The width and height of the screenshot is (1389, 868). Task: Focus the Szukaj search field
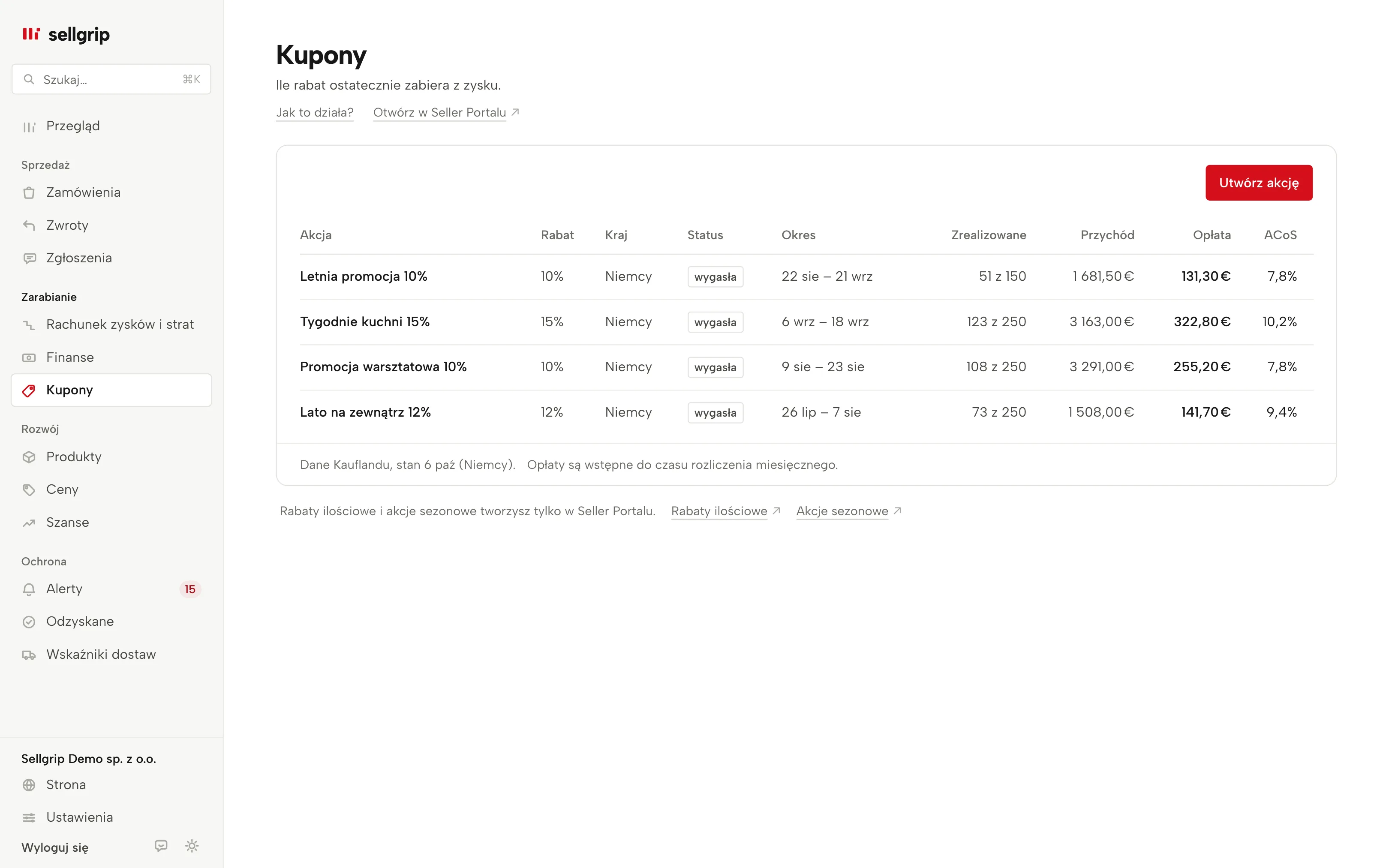click(x=111, y=79)
